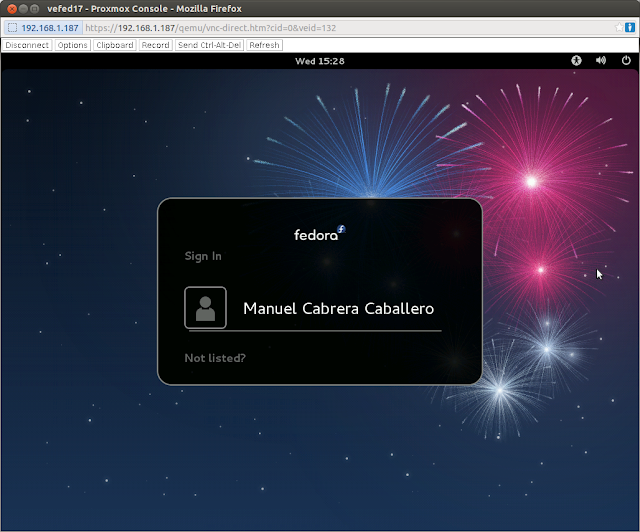
Task: Click the Disconnect button
Action: (x=27, y=45)
